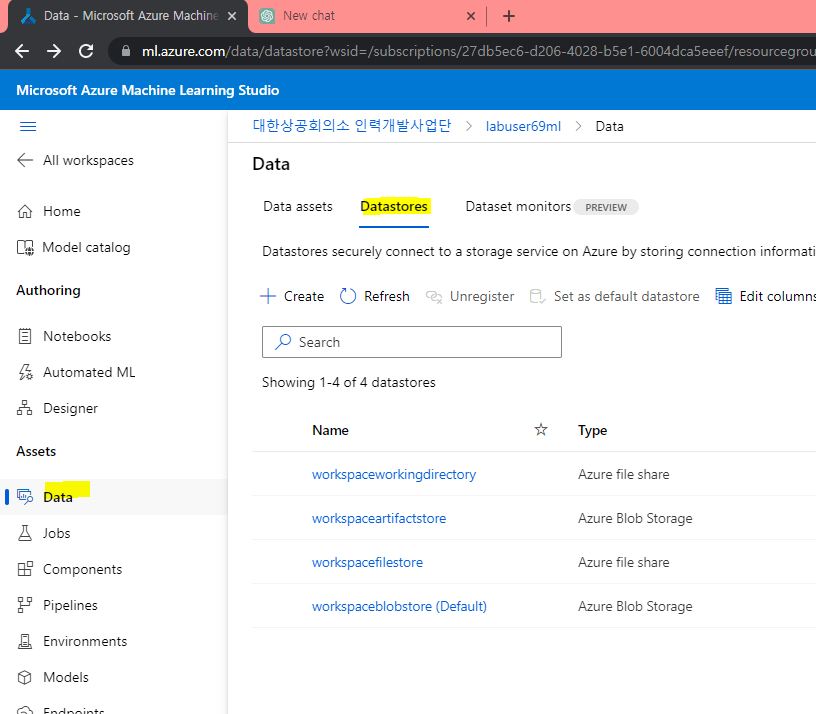This screenshot has height=714, width=816.
Task: Click the star favorites column header icon
Action: 541,430
